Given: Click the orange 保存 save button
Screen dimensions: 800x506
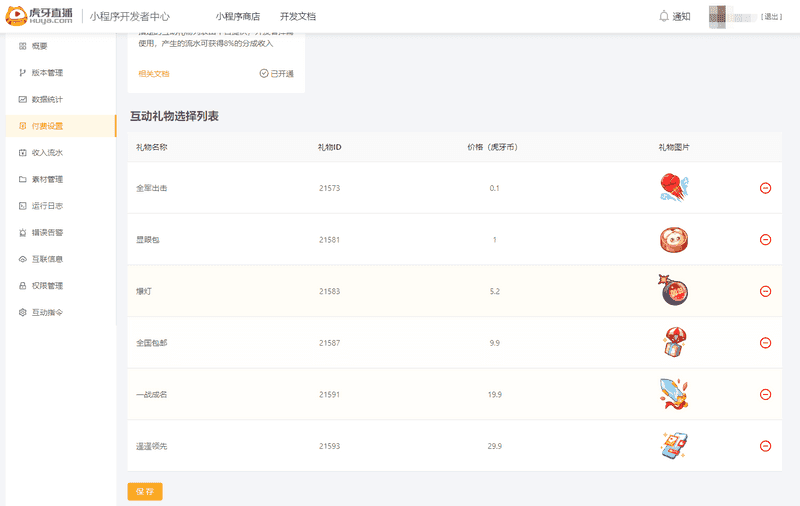Looking at the screenshot, I should [x=145, y=491].
